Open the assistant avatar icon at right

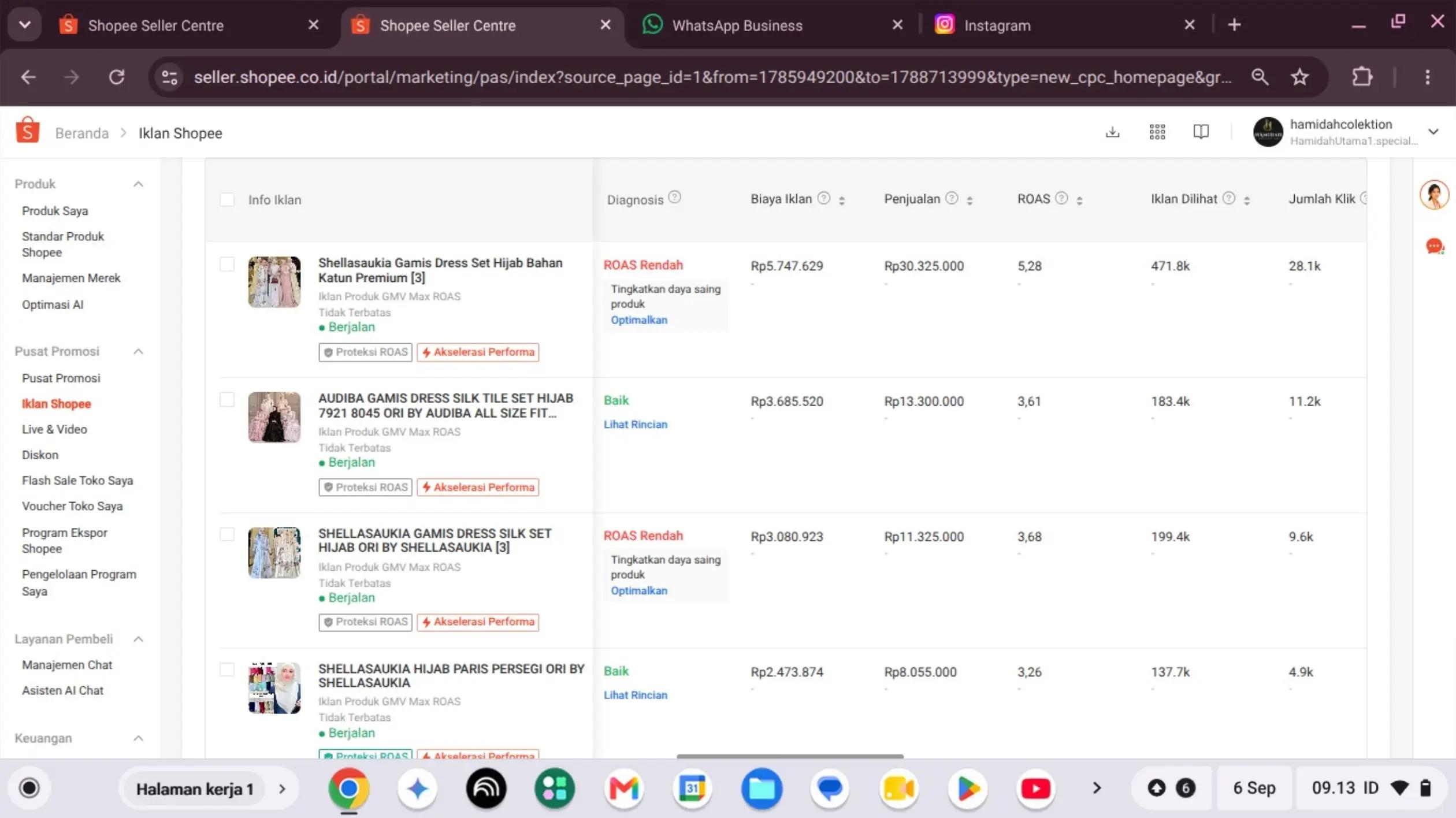[1435, 195]
